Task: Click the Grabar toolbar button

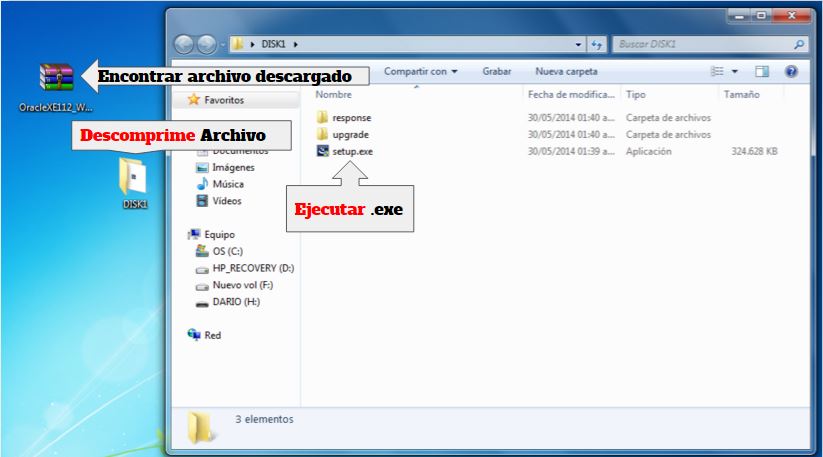Action: pyautogui.click(x=497, y=72)
